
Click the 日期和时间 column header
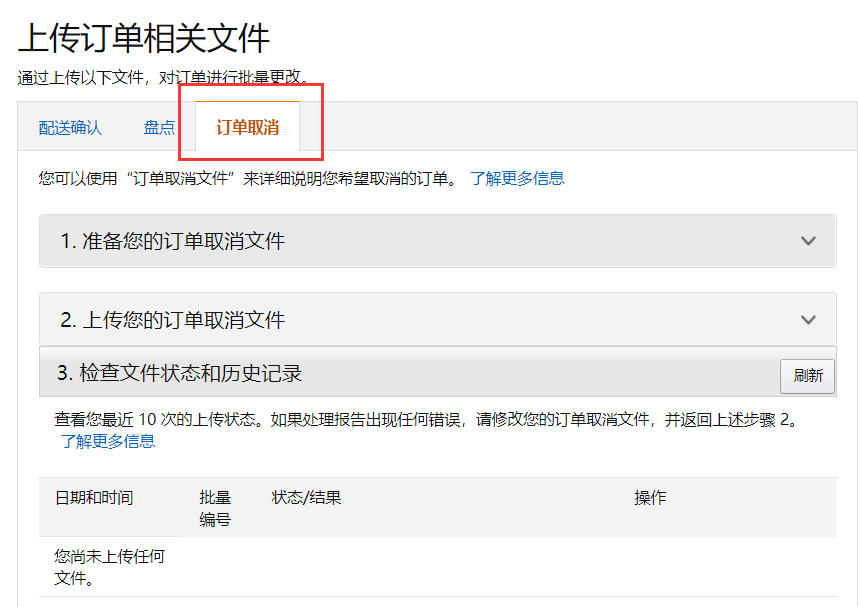tap(94, 498)
